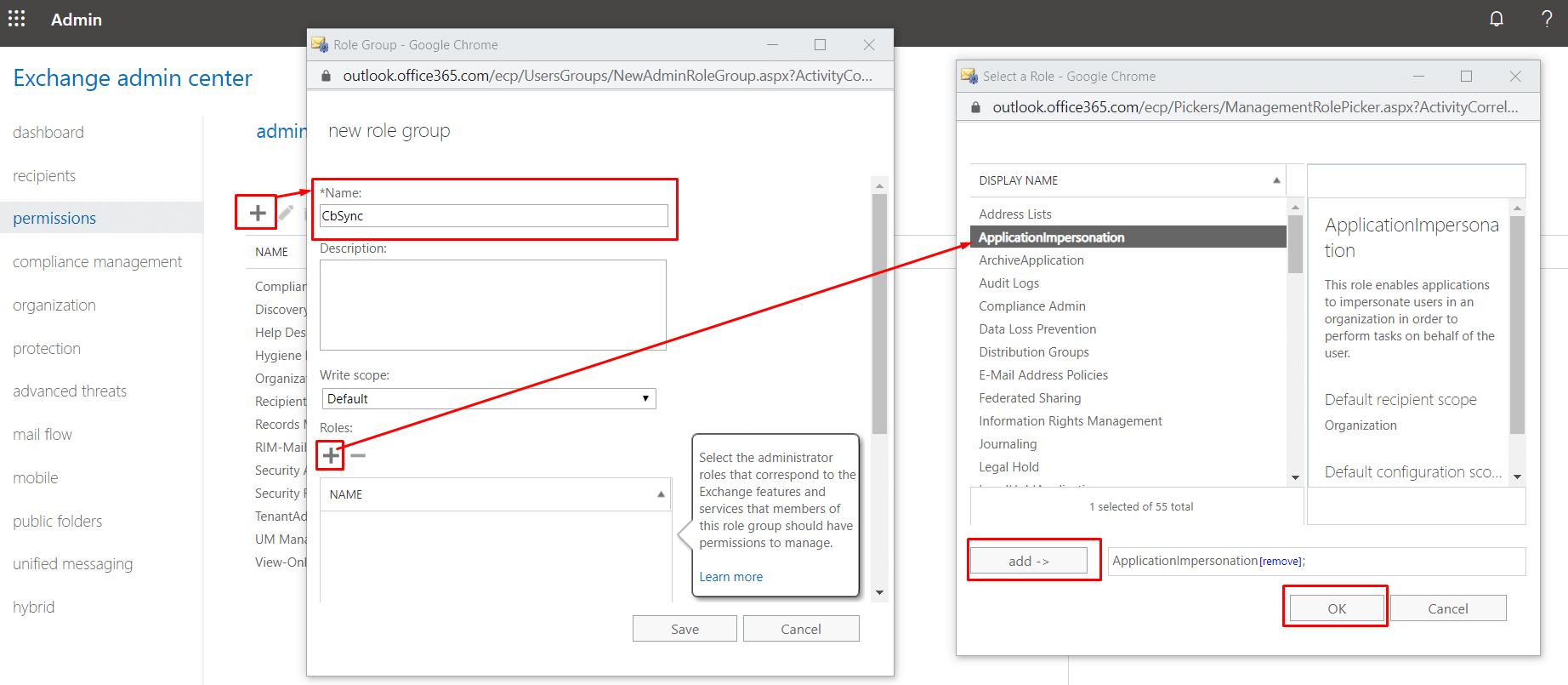Select Distribution Groups role
Image resolution: width=1568 pixels, height=685 pixels.
pyautogui.click(x=1034, y=352)
